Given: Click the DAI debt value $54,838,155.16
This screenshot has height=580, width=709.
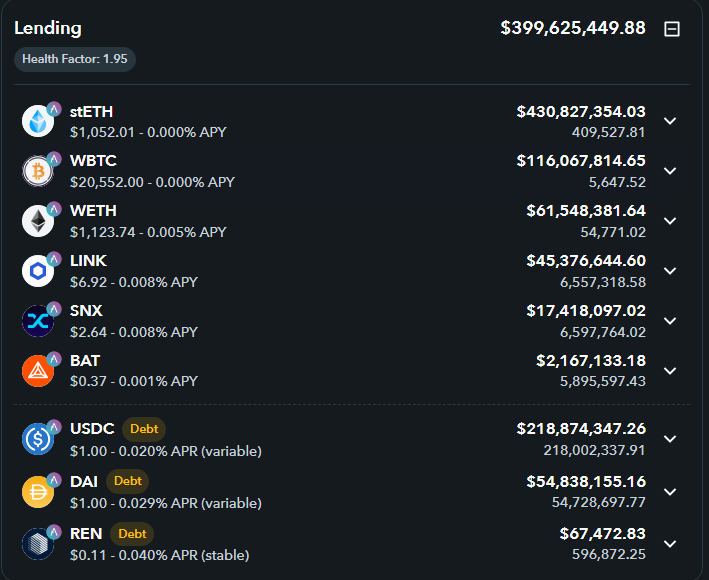Looking at the screenshot, I should 586,482.
